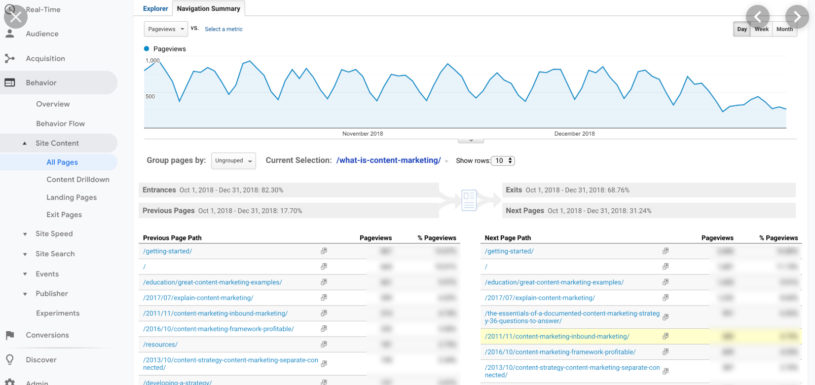
Task: Set graph interval to Month
Action: [784, 29]
